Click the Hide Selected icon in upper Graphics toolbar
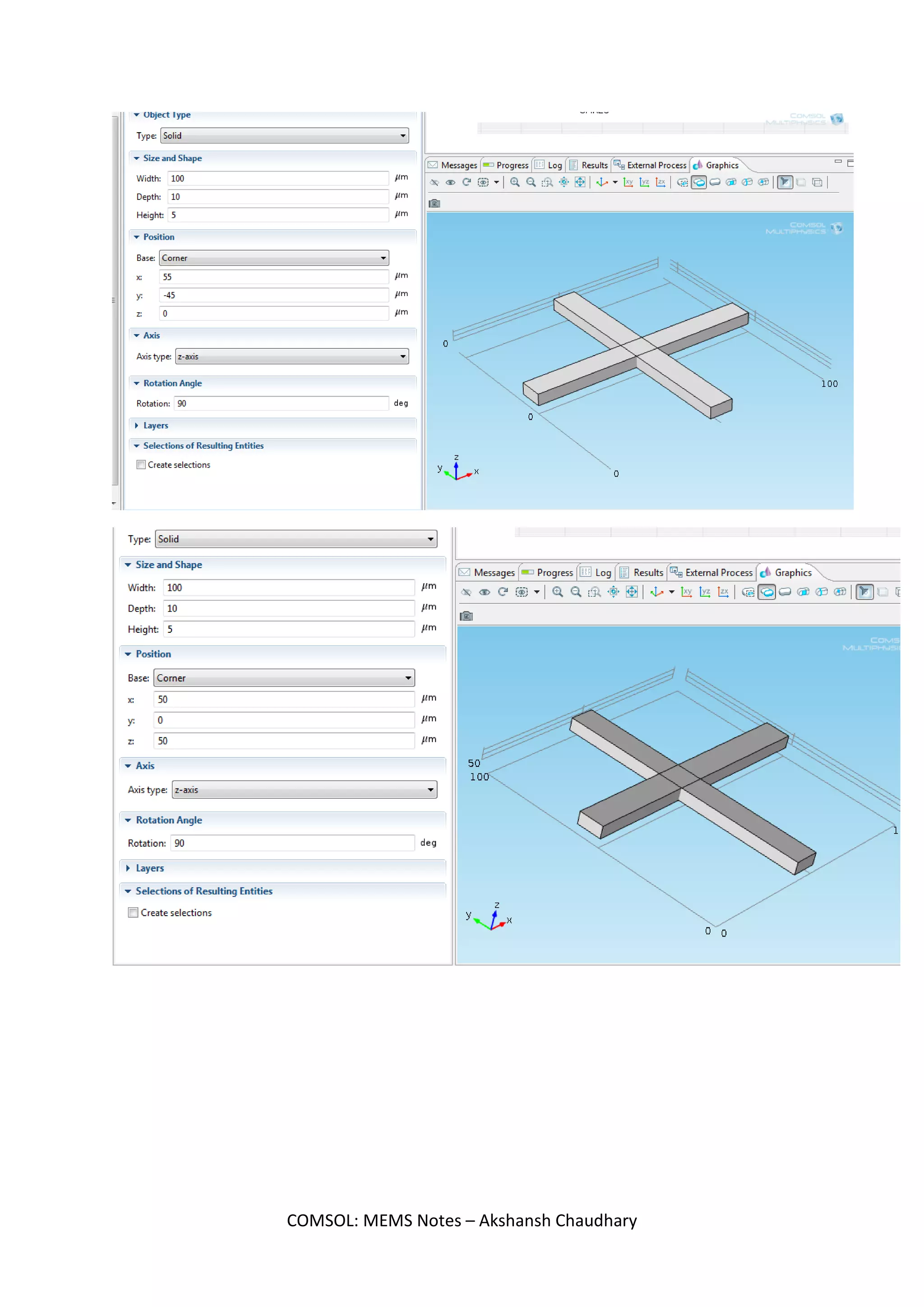The height and width of the screenshot is (1307, 924). coord(434,182)
